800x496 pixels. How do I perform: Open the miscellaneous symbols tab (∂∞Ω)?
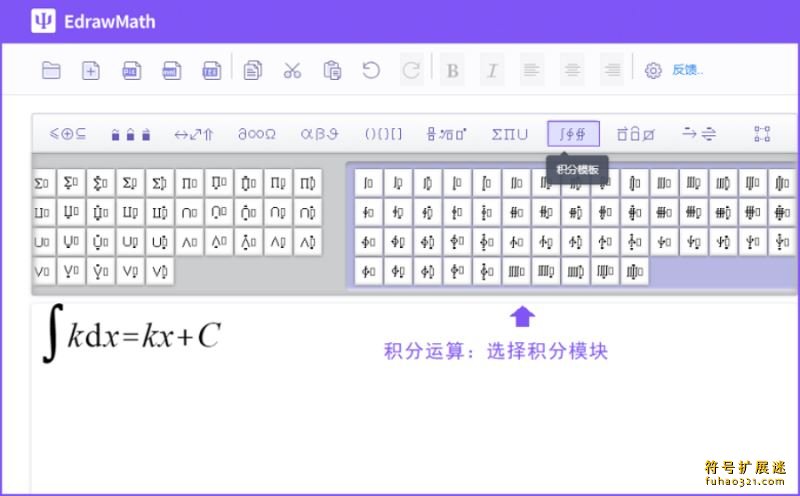pos(257,135)
